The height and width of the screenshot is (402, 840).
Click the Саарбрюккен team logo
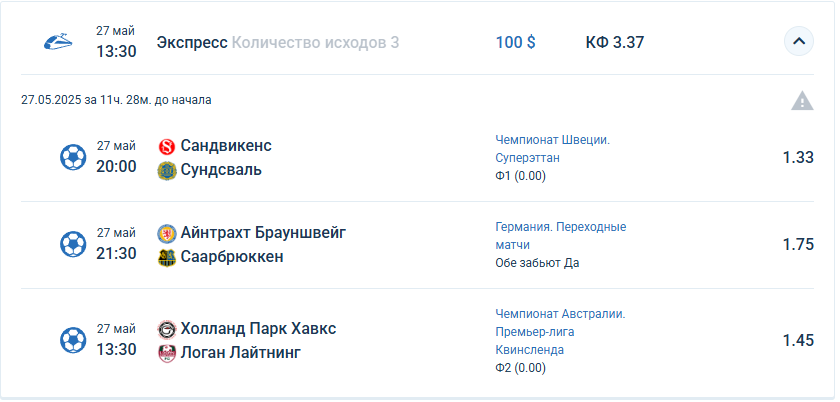pos(167,258)
